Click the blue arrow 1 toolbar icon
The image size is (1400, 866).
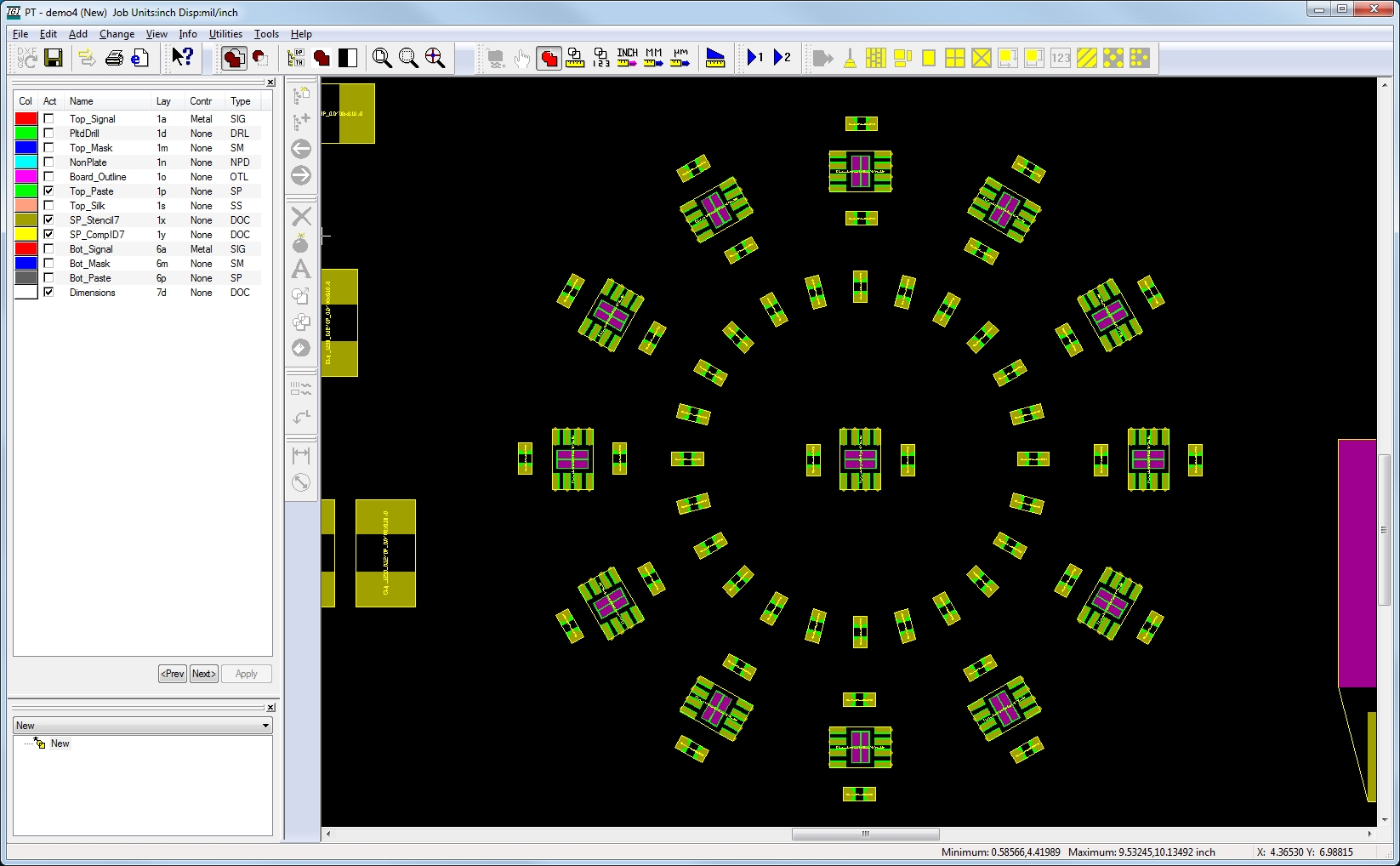point(754,58)
